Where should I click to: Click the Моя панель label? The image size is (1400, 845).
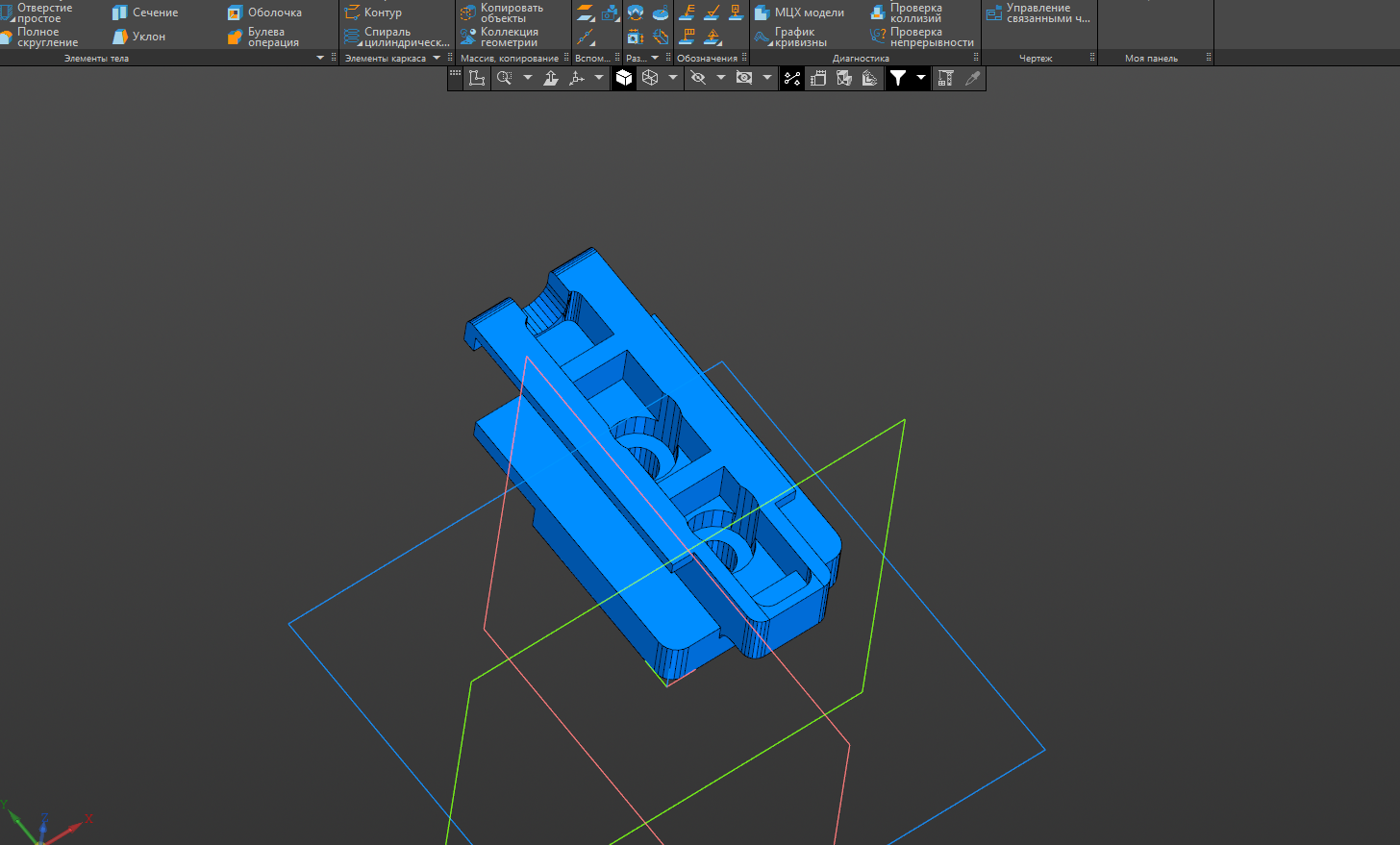click(x=1151, y=58)
